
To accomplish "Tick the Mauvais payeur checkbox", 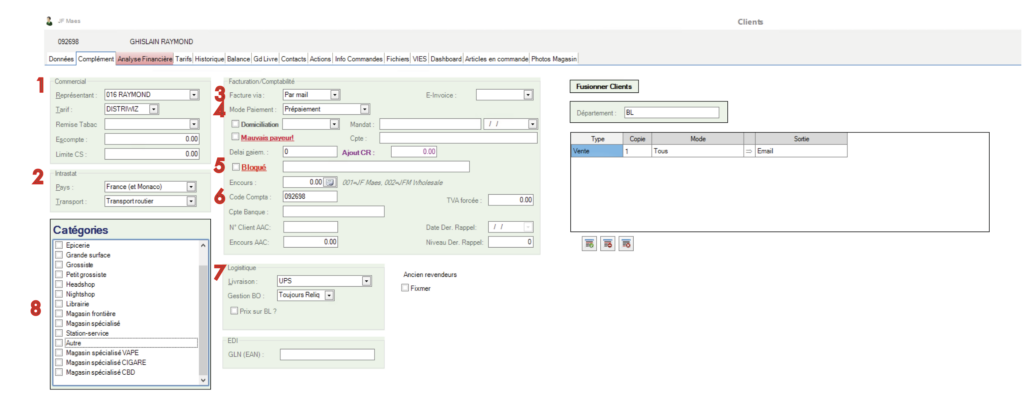I will click(x=235, y=137).
